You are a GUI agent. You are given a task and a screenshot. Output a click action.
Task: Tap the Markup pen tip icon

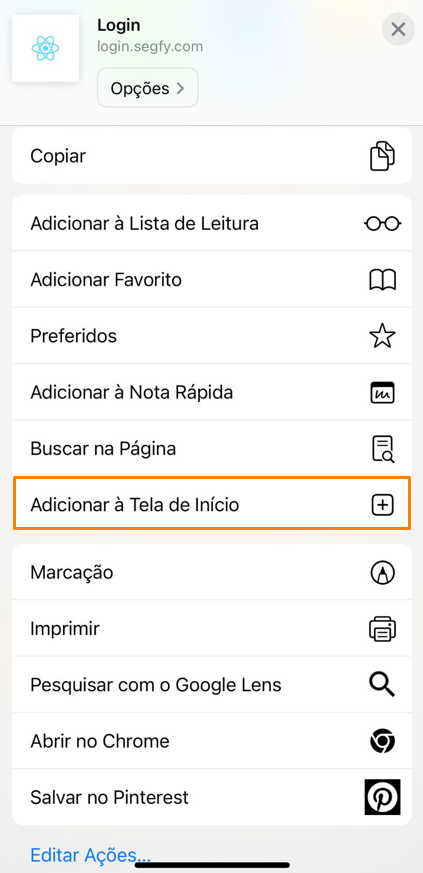tap(382, 572)
